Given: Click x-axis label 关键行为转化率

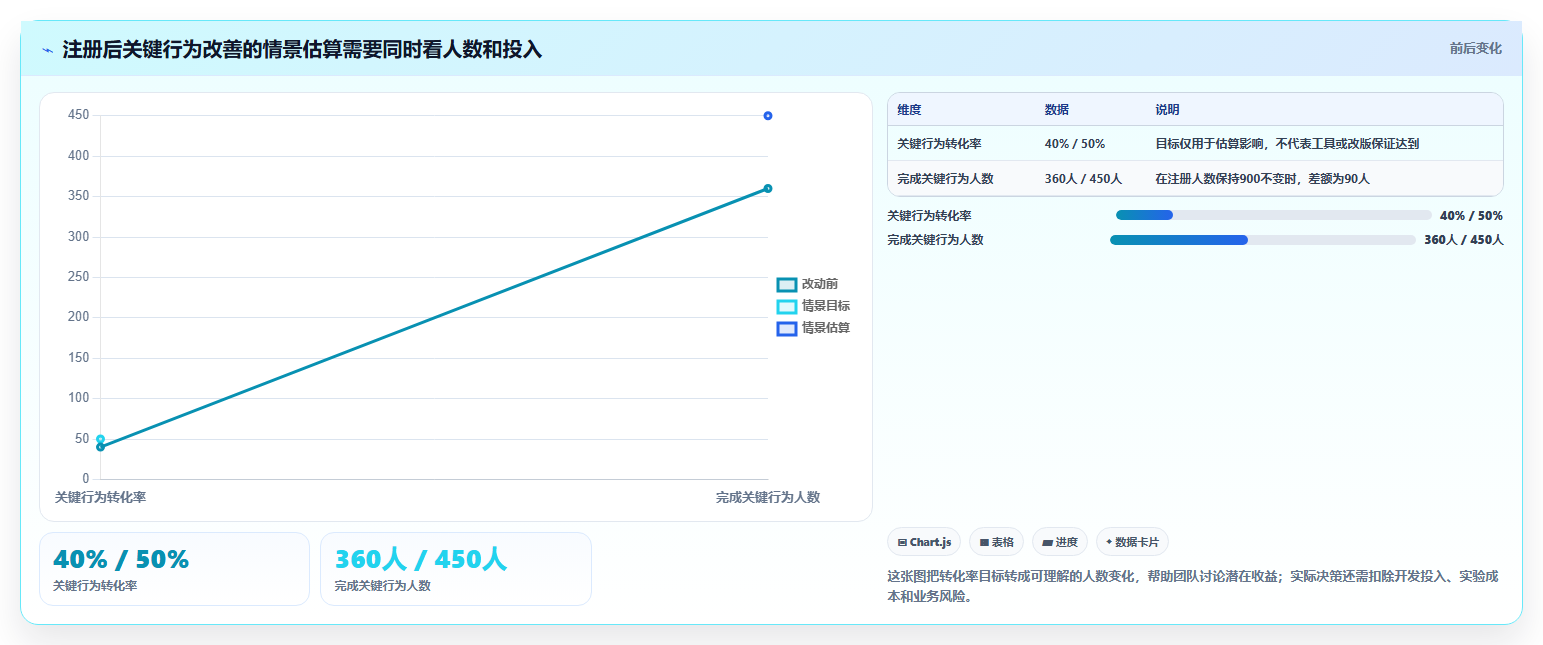Looking at the screenshot, I should 100,497.
